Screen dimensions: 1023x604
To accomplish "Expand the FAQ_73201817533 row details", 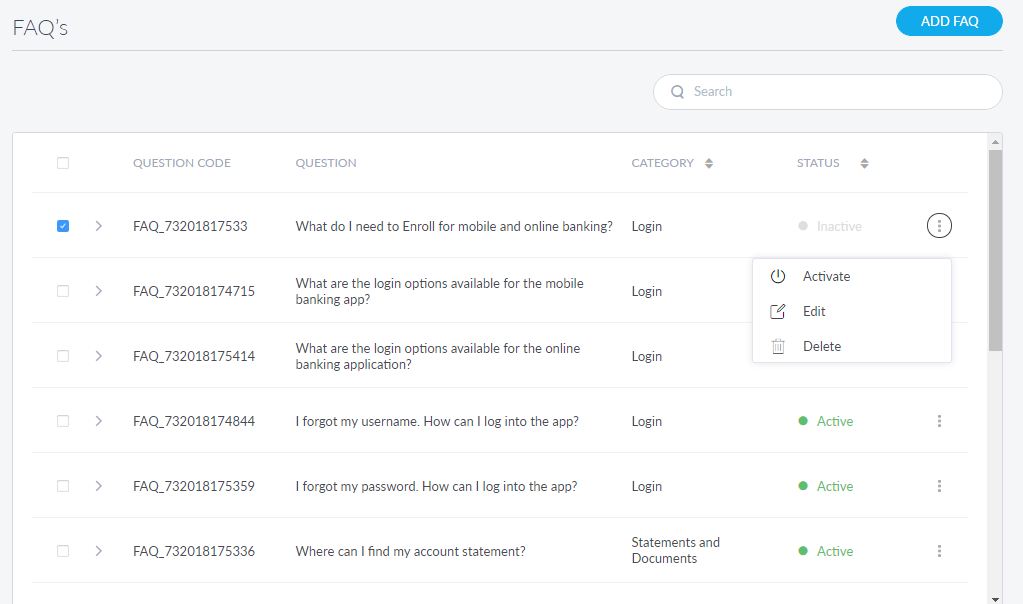I will click(98, 226).
